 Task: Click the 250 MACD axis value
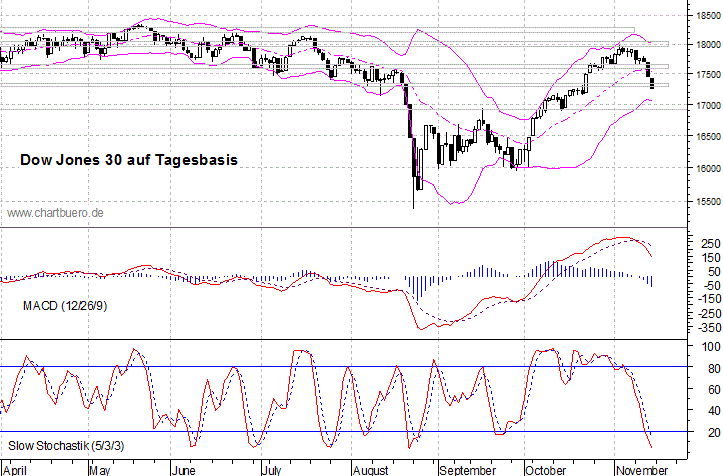click(711, 244)
